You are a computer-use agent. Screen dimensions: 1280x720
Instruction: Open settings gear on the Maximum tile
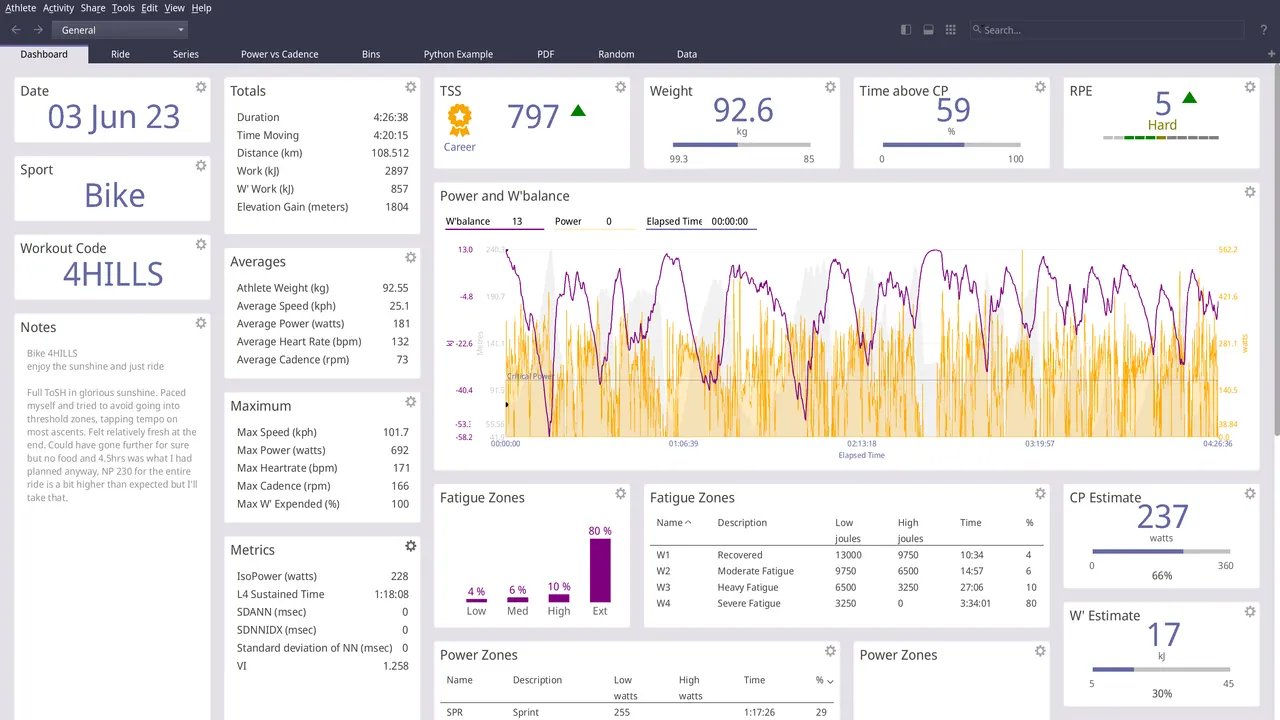pyautogui.click(x=411, y=402)
